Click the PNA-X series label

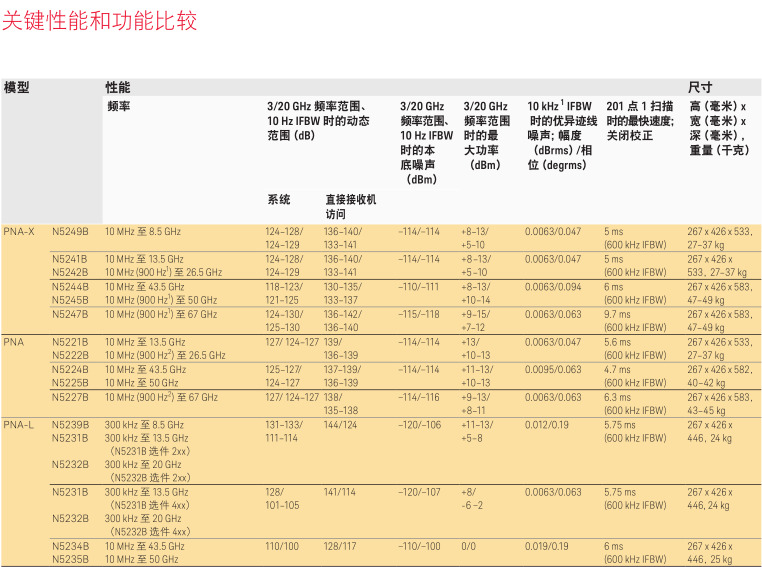coord(19,231)
